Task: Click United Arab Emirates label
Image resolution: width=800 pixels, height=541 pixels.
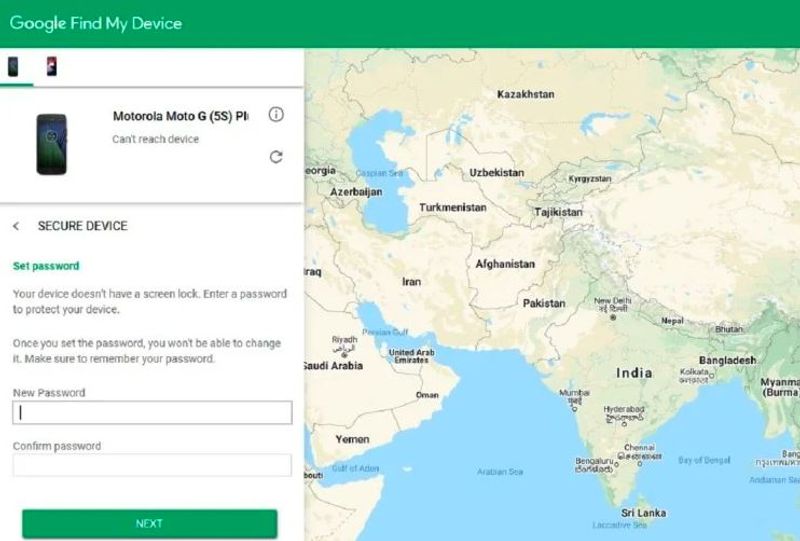Action: pyautogui.click(x=412, y=356)
